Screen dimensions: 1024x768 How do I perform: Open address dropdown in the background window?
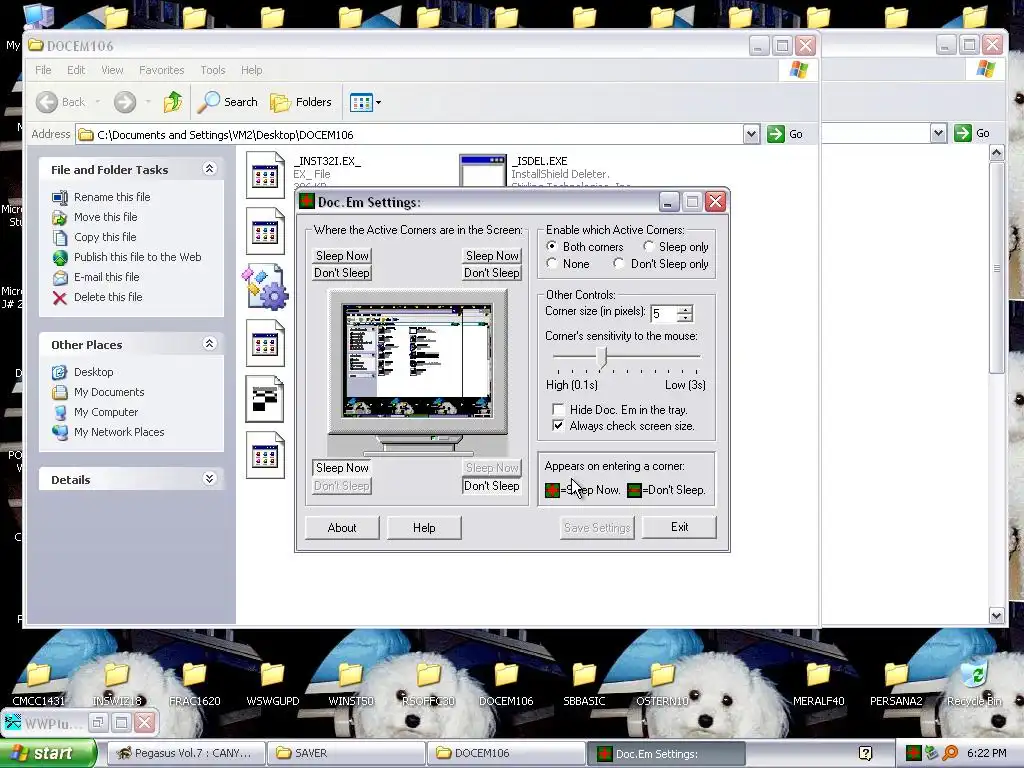(x=938, y=134)
